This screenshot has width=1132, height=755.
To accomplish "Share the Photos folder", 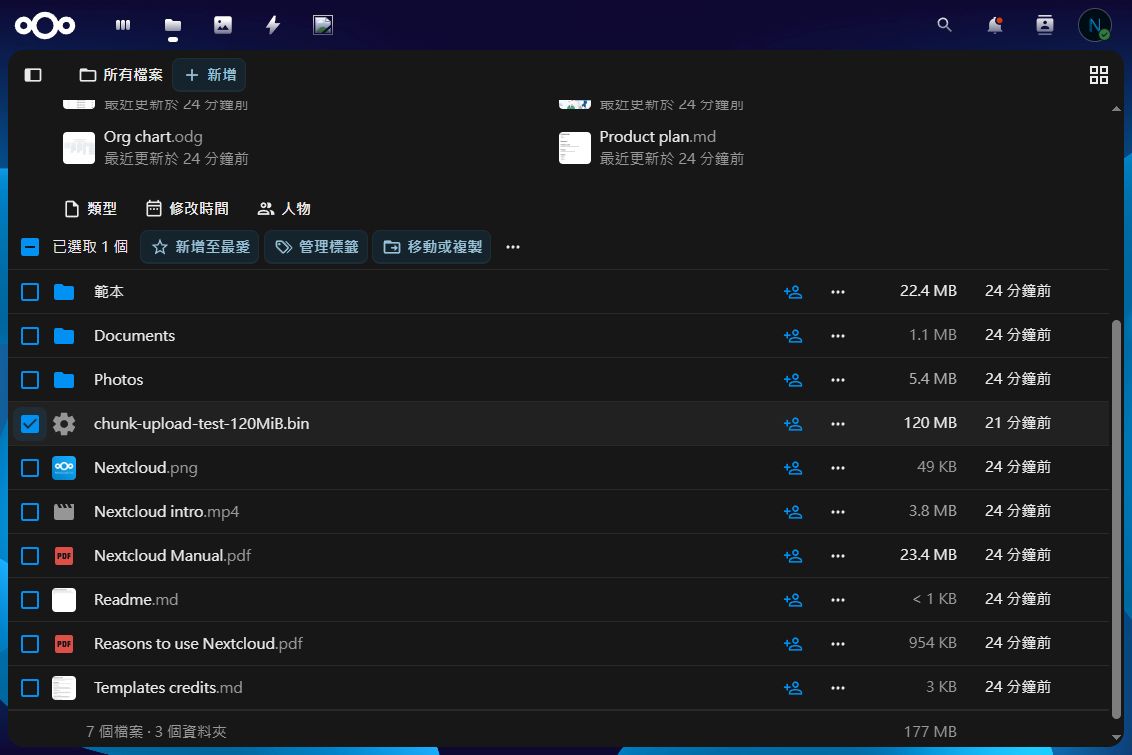I will pos(793,380).
